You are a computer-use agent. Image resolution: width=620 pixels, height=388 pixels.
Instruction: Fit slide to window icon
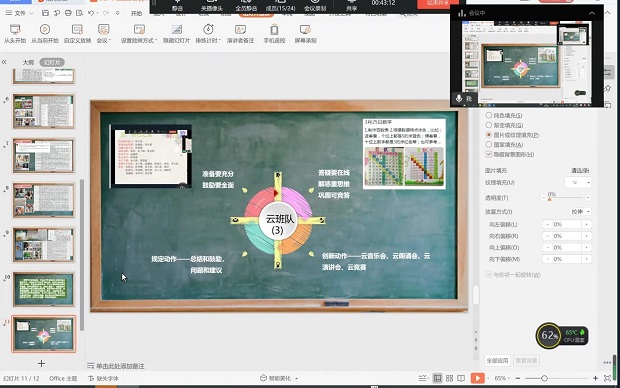pyautogui.click(x=608, y=379)
